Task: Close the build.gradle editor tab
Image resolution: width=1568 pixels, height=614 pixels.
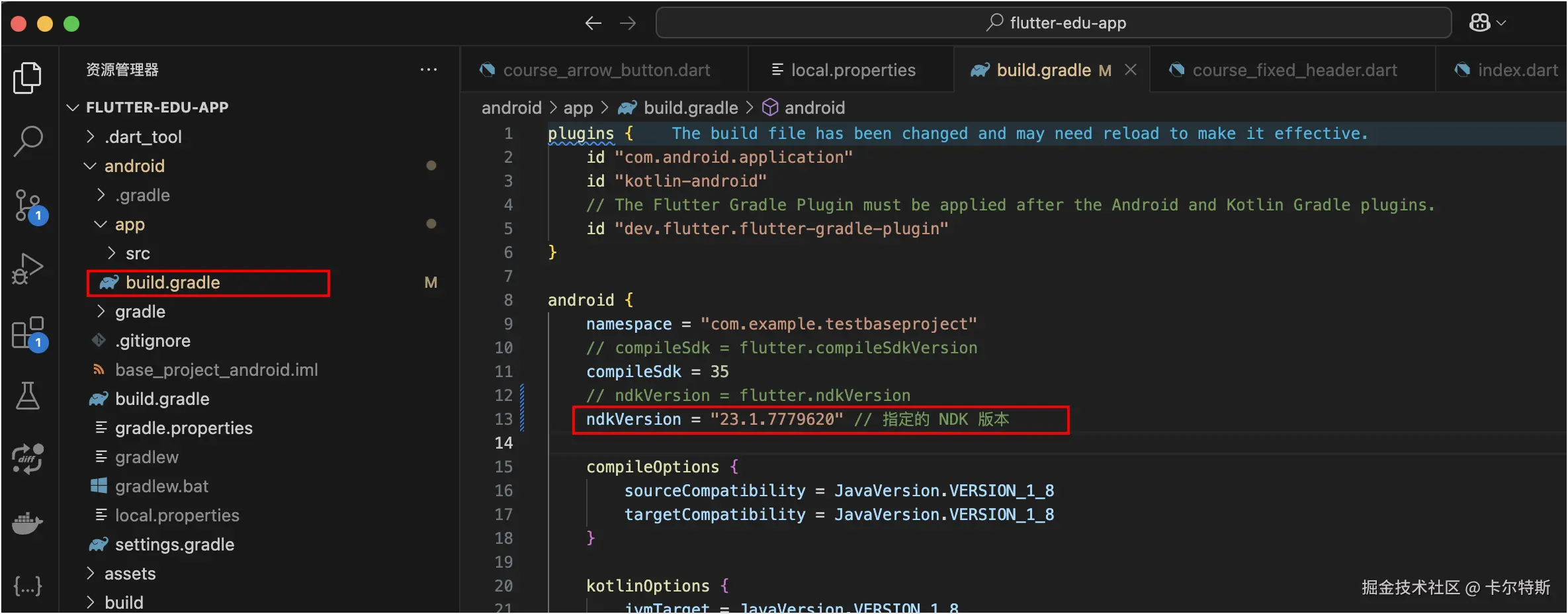Action: tap(1131, 69)
